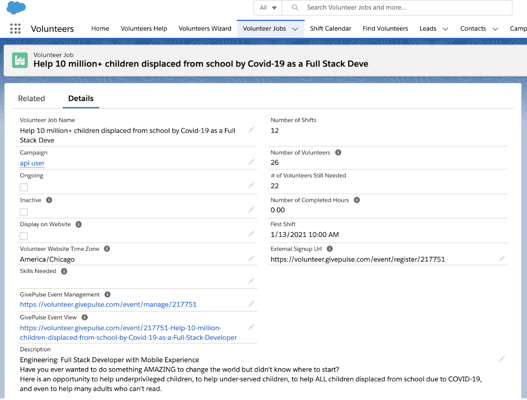The width and height of the screenshot is (527, 400).
Task: Open the Find Volunteers tab
Action: (385, 29)
